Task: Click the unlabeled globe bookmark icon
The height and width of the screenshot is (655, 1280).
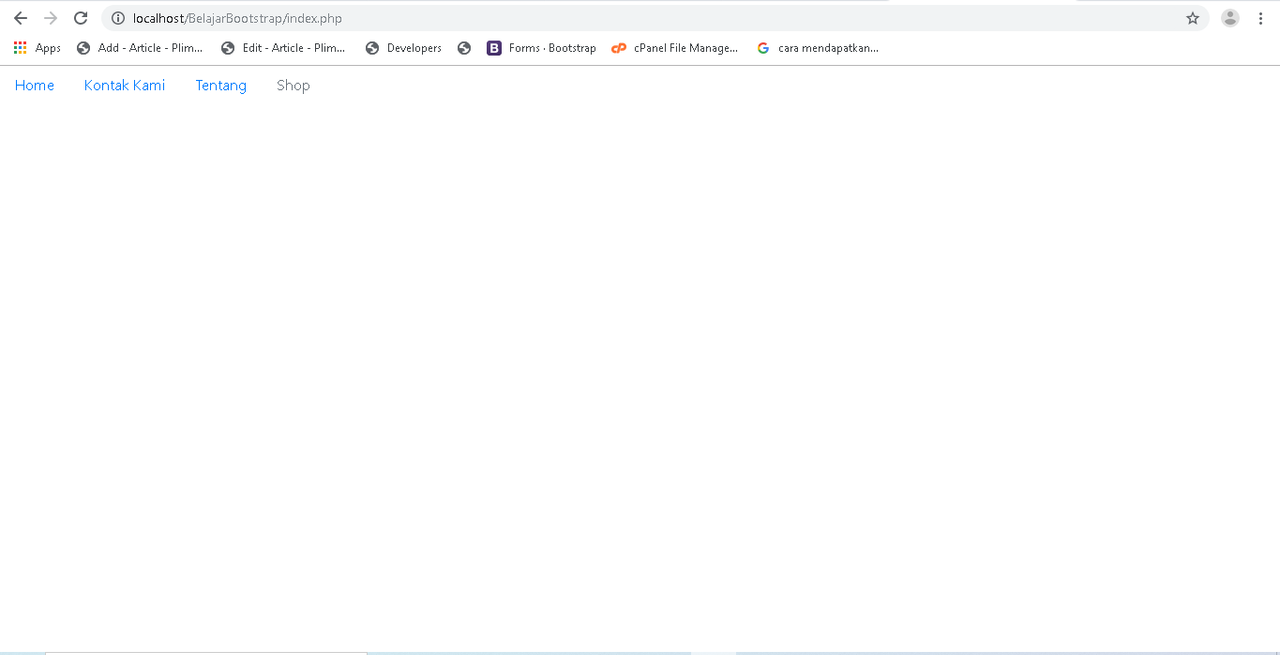Action: tap(464, 48)
